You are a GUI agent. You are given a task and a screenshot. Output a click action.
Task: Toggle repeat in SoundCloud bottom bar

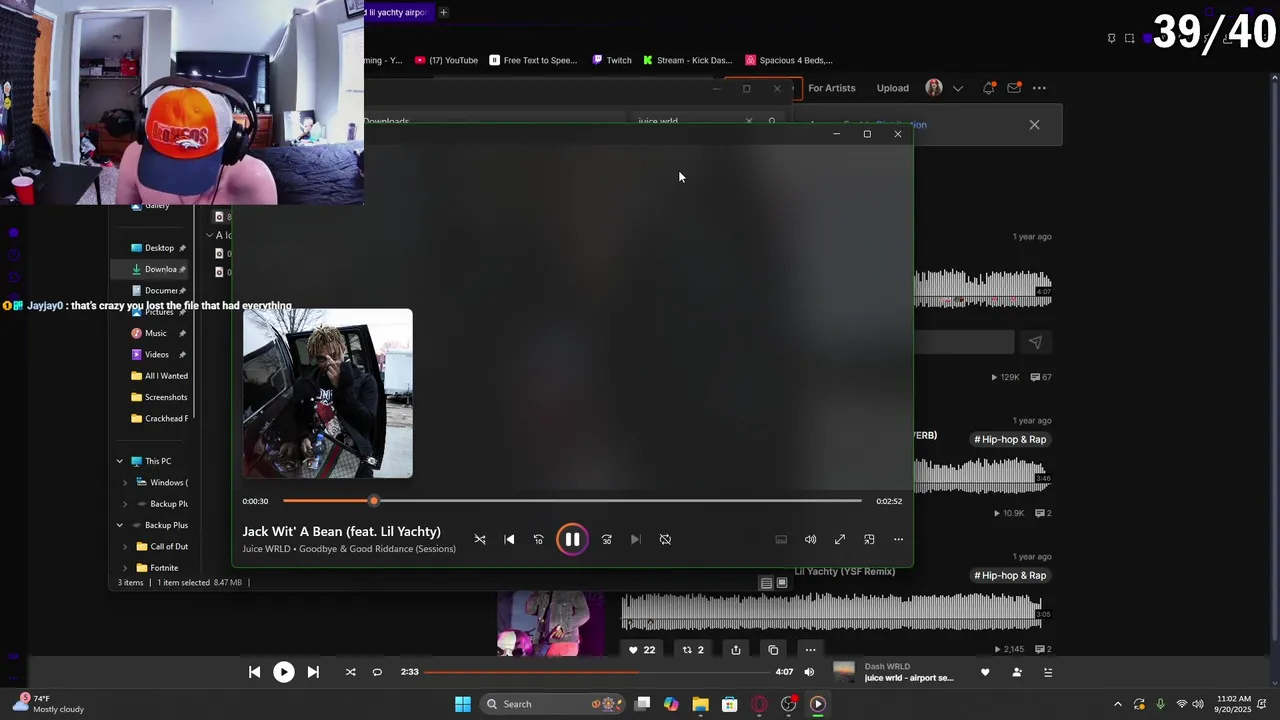(377, 672)
